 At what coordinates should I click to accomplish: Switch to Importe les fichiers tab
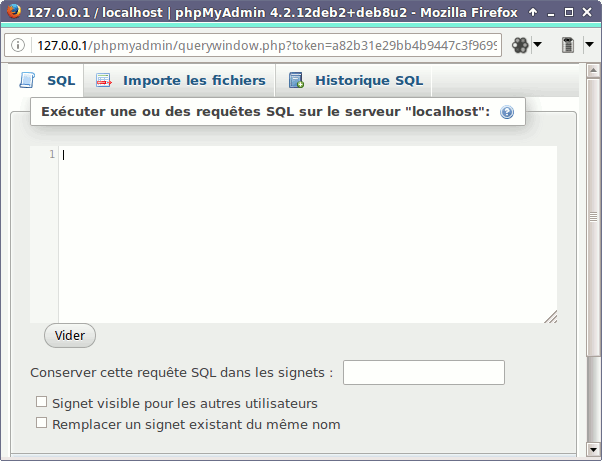[x=180, y=81]
